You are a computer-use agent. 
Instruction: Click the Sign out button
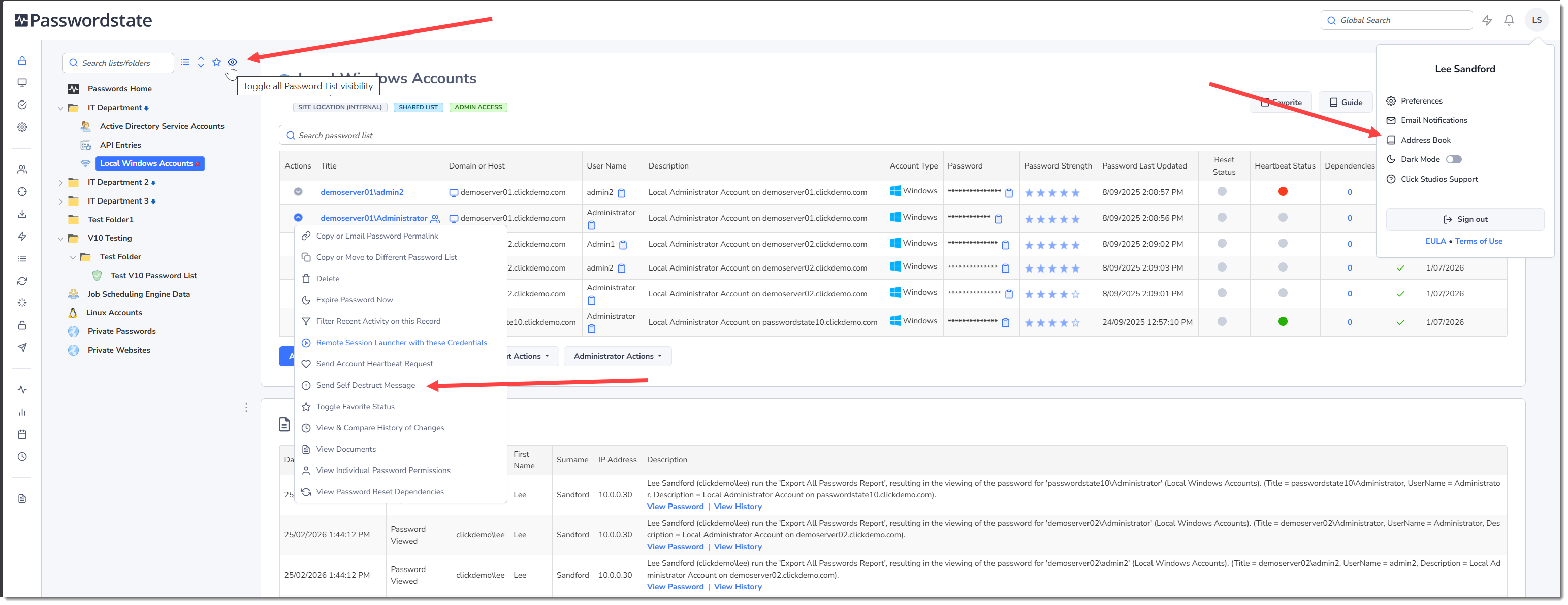[1464, 219]
